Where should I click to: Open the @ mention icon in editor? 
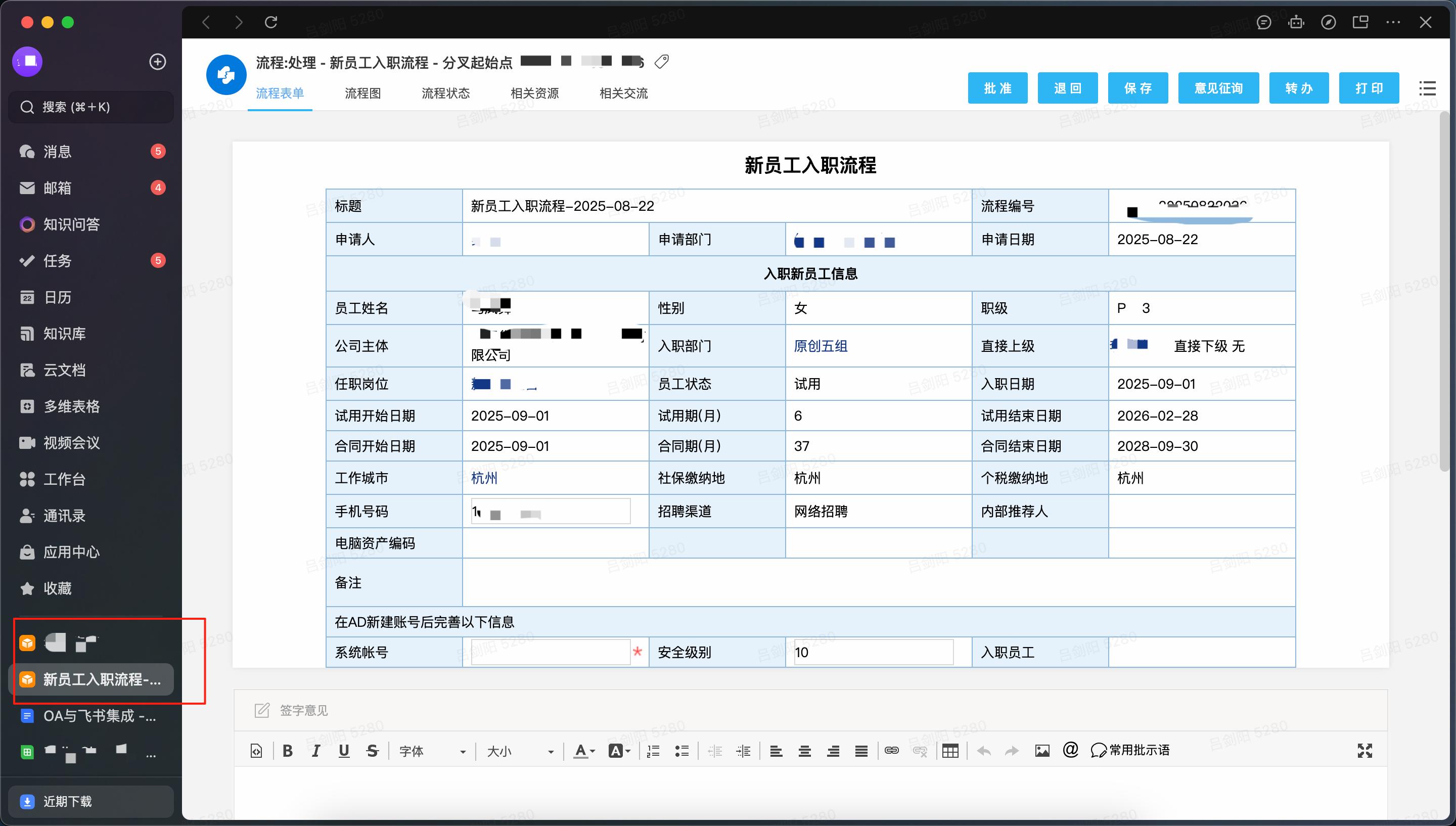tap(1070, 750)
